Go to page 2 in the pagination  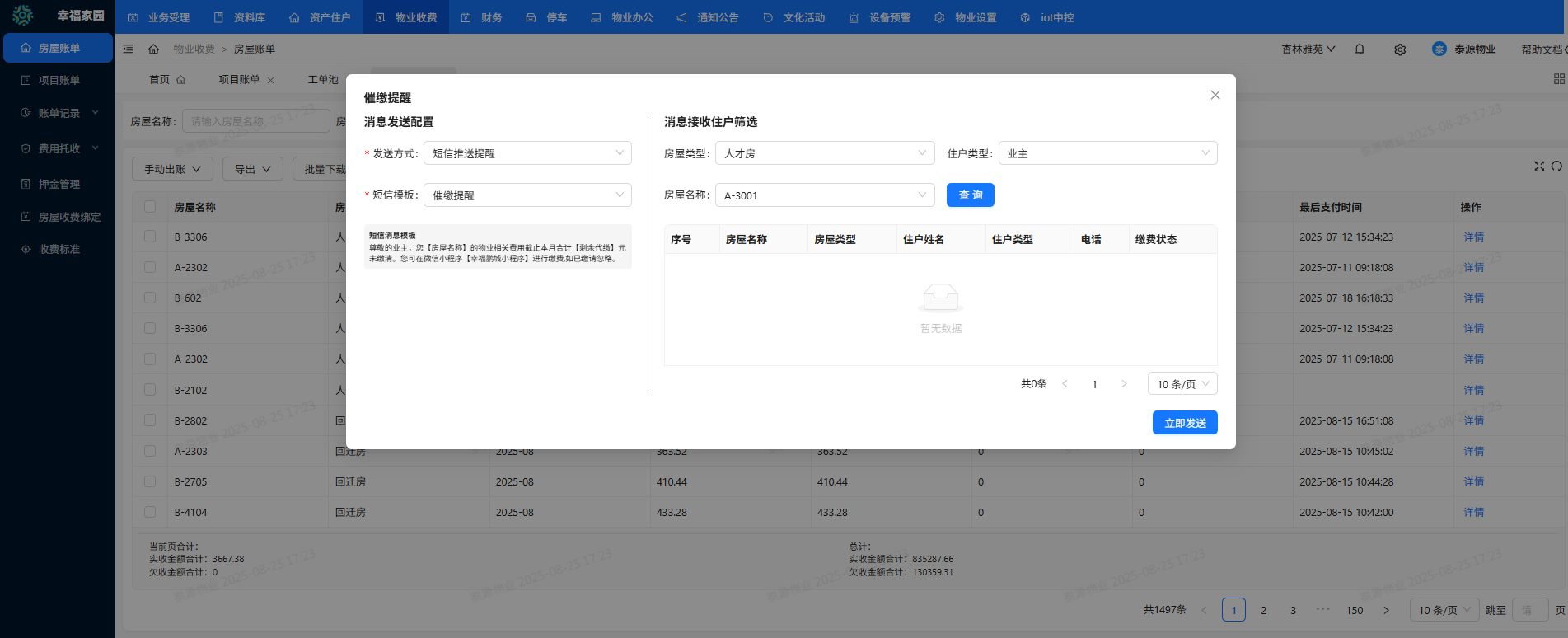(x=1263, y=611)
